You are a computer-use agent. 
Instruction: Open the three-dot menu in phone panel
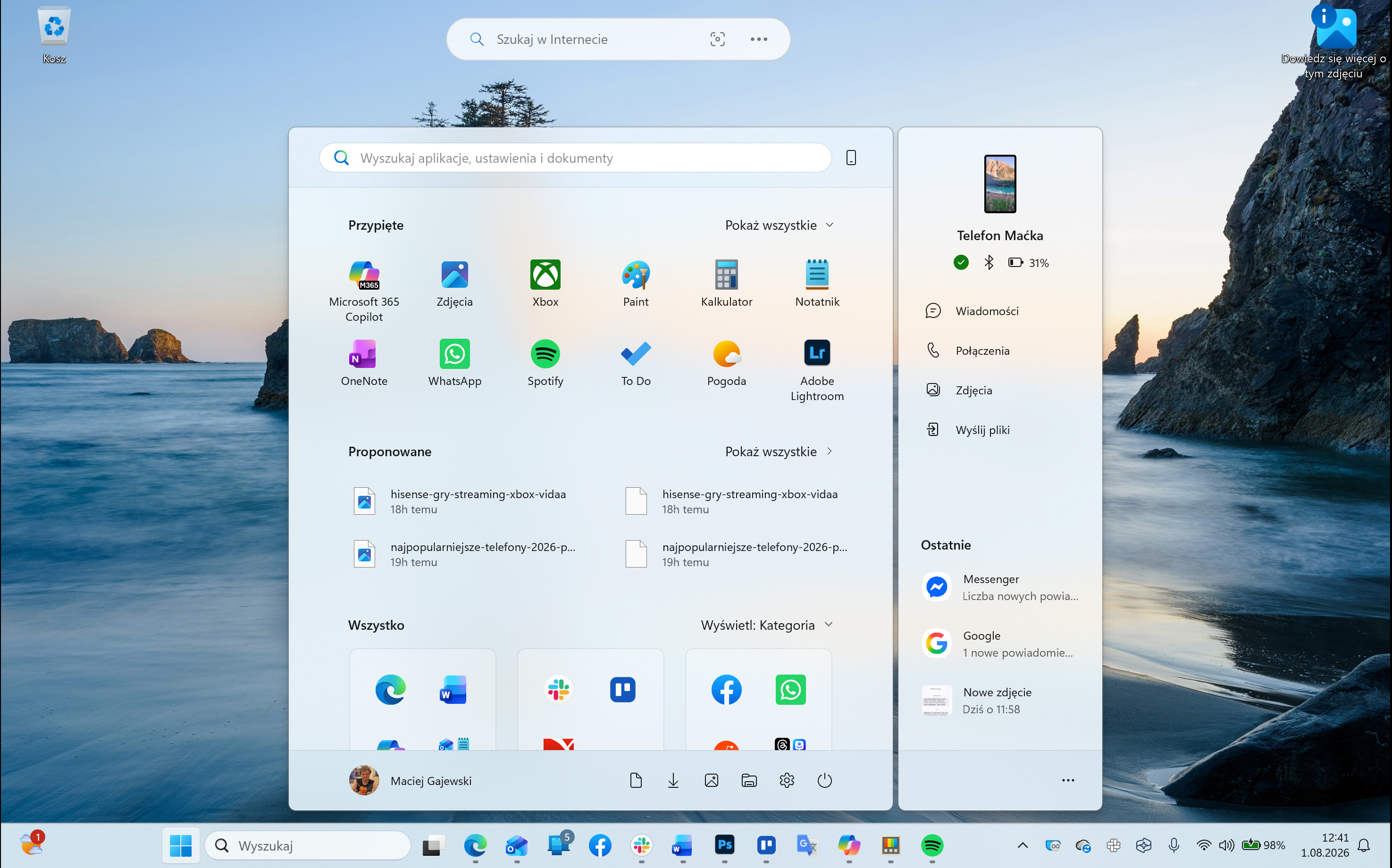(1067, 780)
